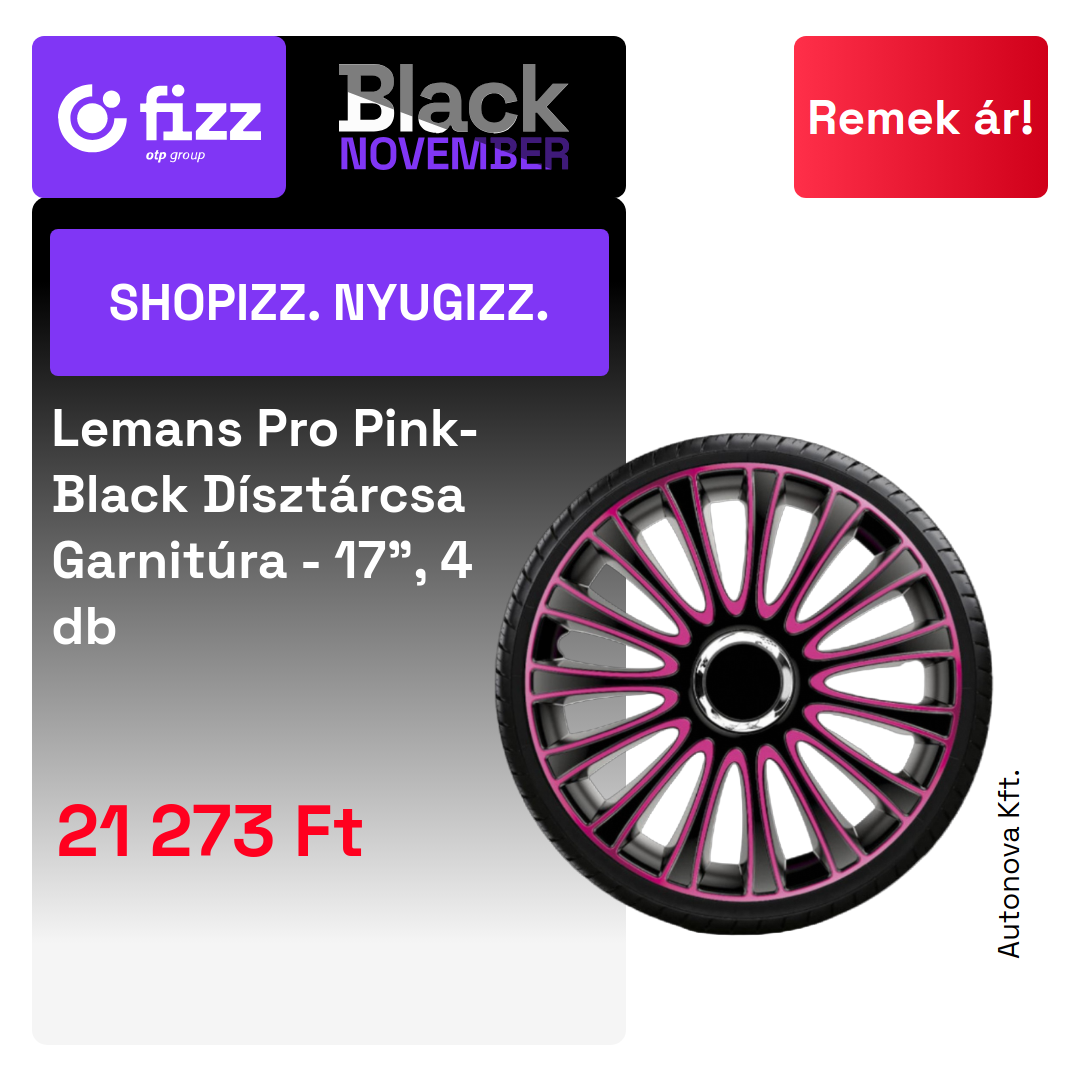Click the db quantity text
This screenshot has width=1080, height=1080.
[x=84, y=626]
